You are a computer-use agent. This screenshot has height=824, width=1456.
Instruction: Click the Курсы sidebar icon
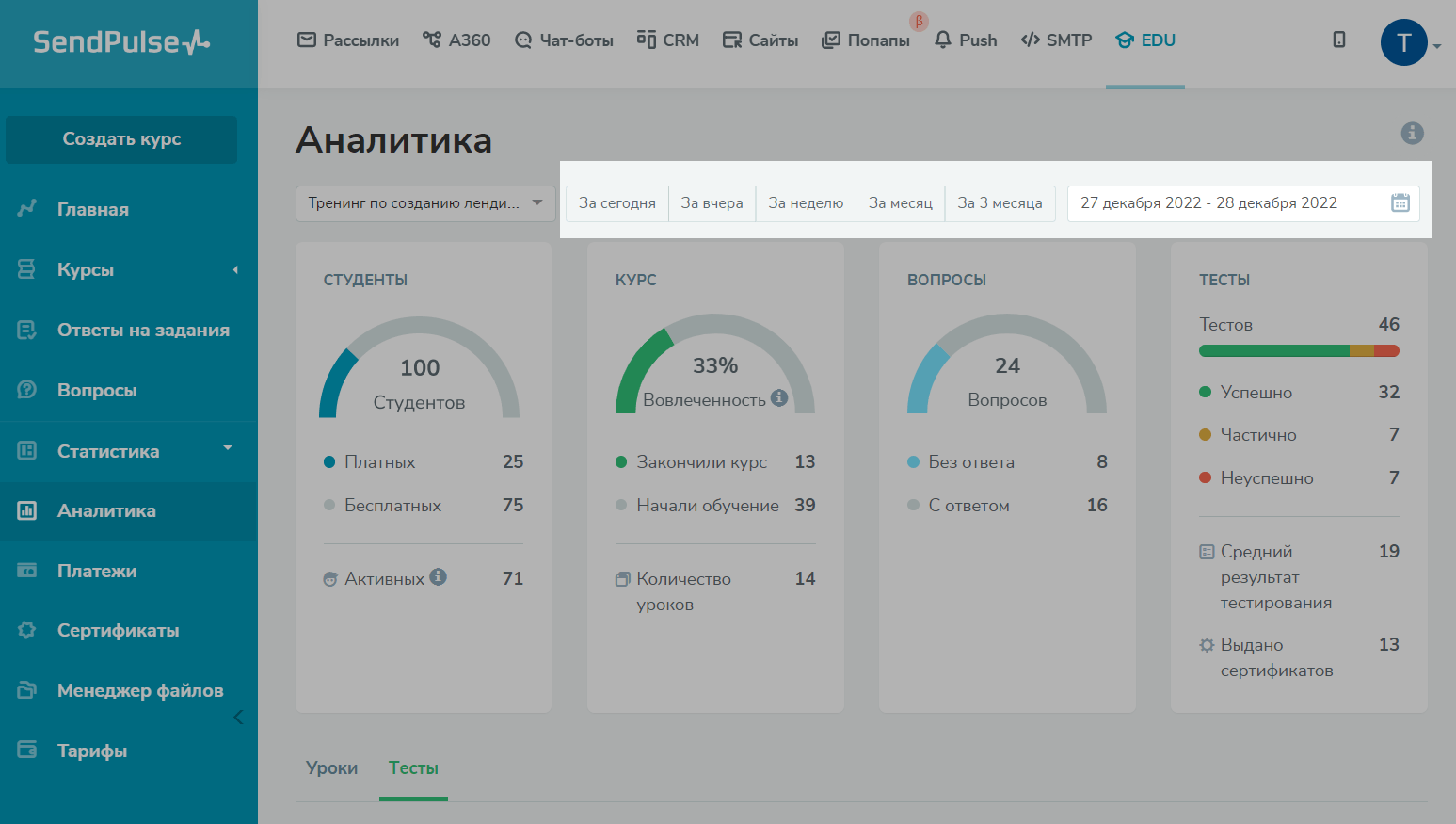tap(26, 269)
